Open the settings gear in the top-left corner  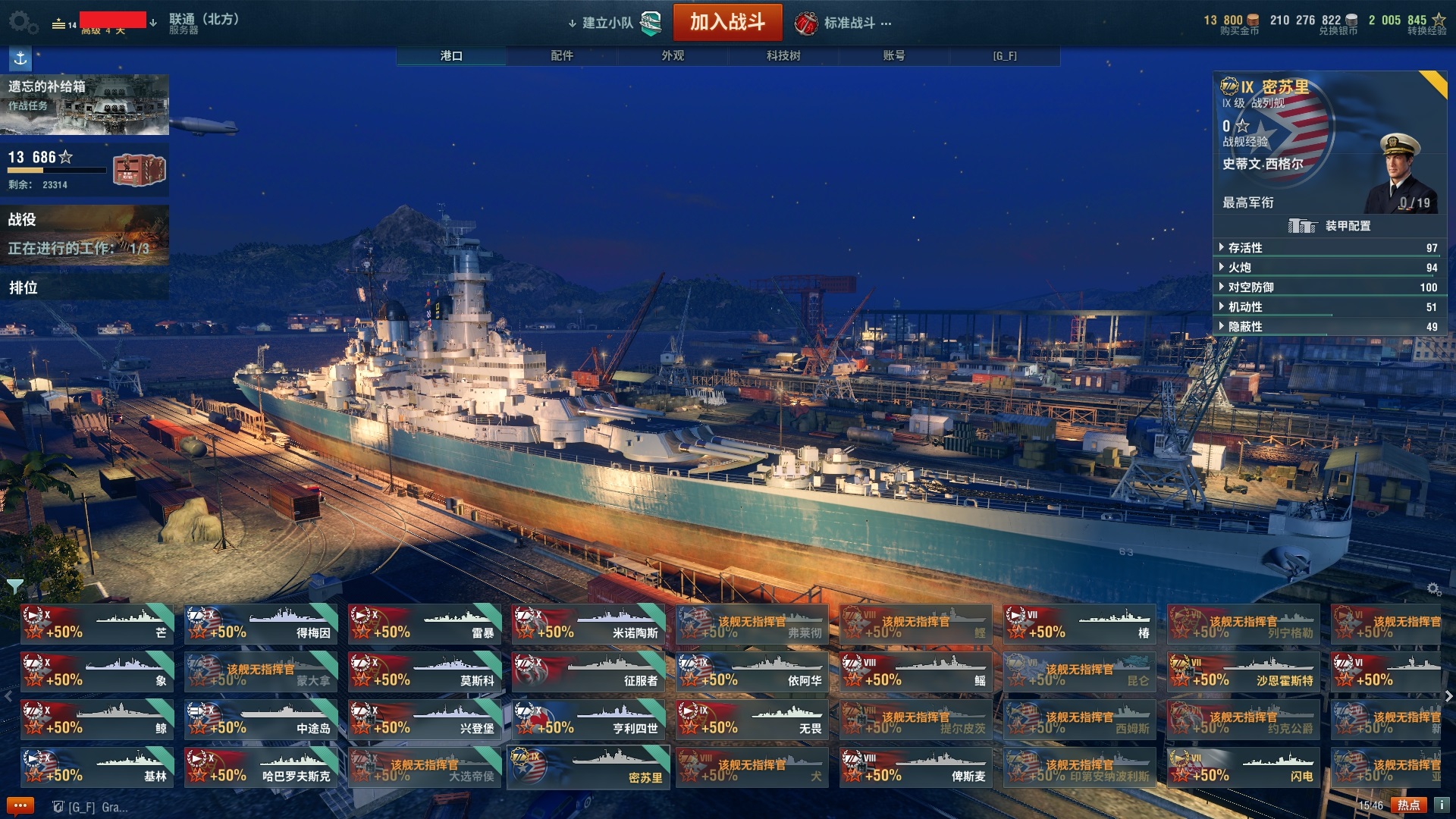[22, 22]
